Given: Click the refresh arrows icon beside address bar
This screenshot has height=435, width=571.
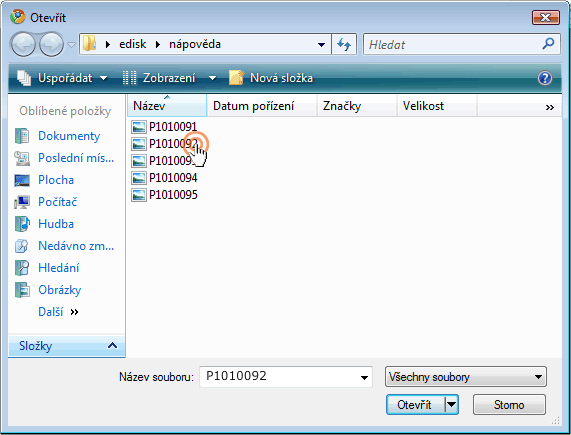Looking at the screenshot, I should (344, 44).
